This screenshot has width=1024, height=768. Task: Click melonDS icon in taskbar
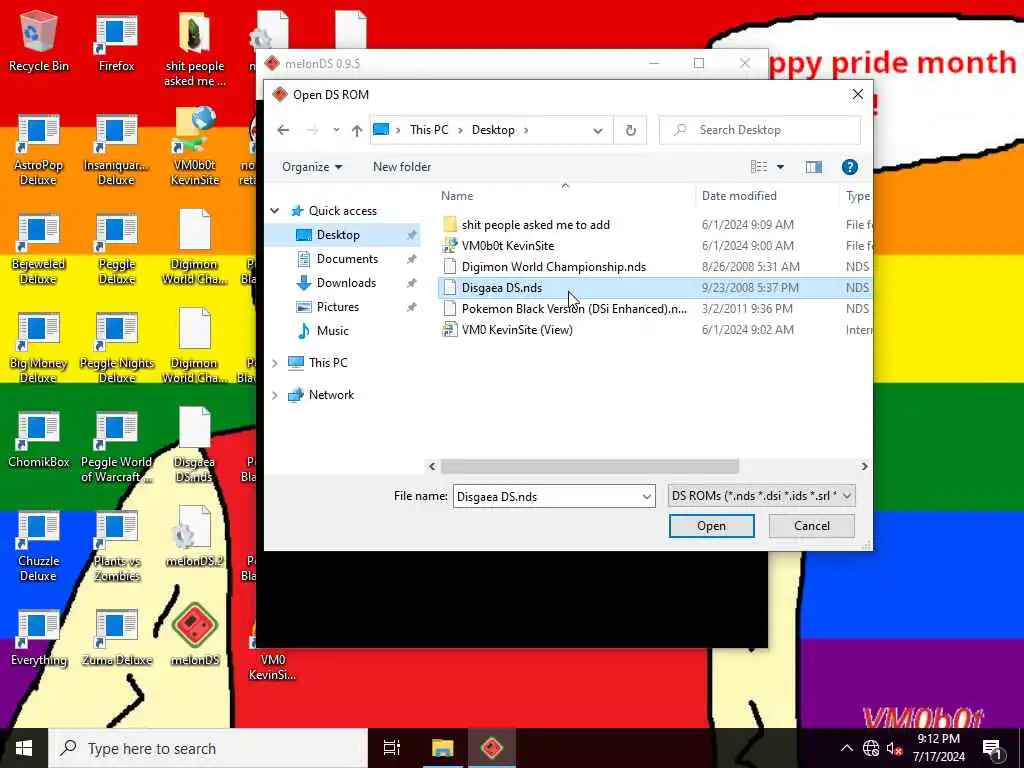coord(492,748)
